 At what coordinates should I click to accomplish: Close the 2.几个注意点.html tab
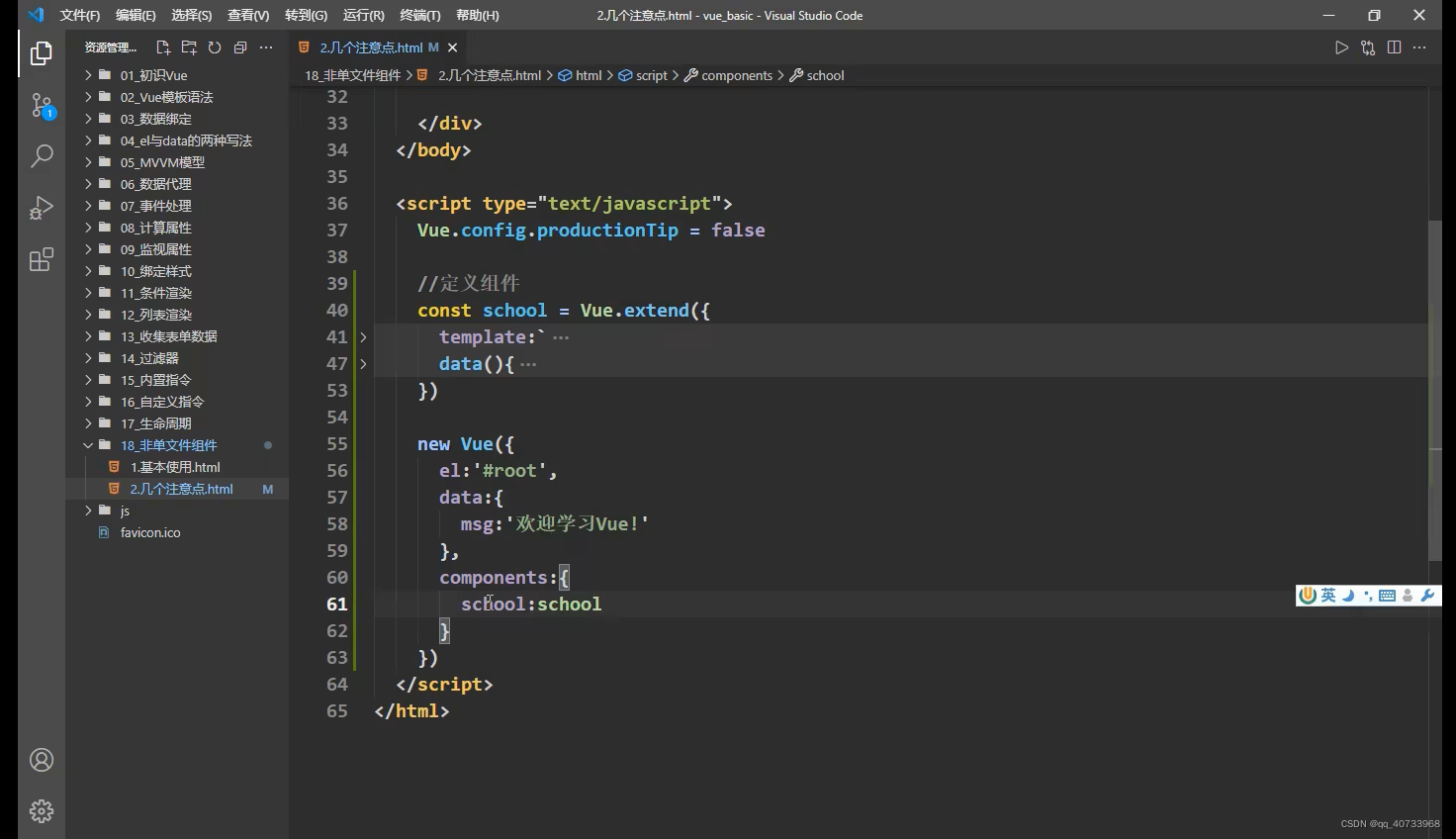pos(452,47)
